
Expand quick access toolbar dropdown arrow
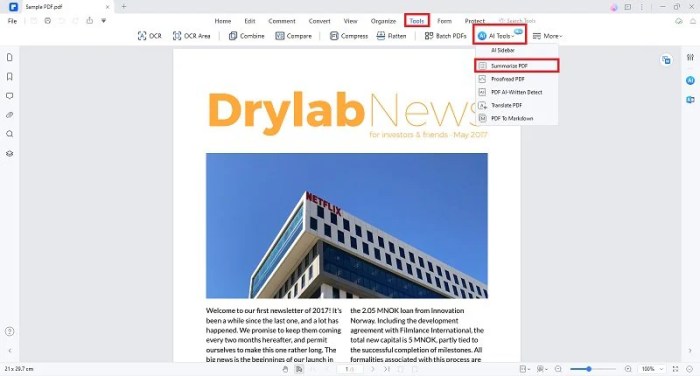[104, 21]
